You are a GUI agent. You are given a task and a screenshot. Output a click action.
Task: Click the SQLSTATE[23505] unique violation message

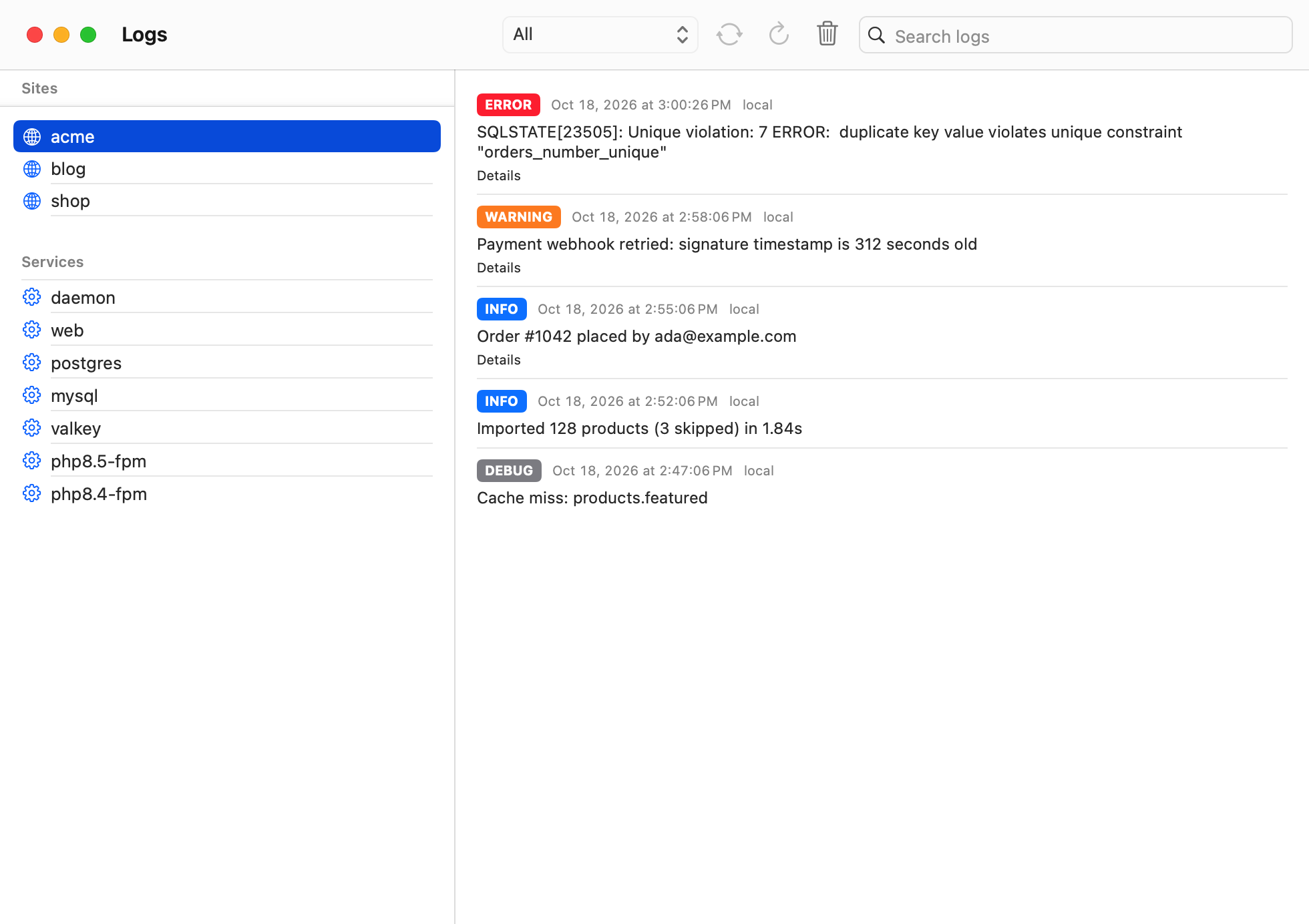[x=829, y=142]
